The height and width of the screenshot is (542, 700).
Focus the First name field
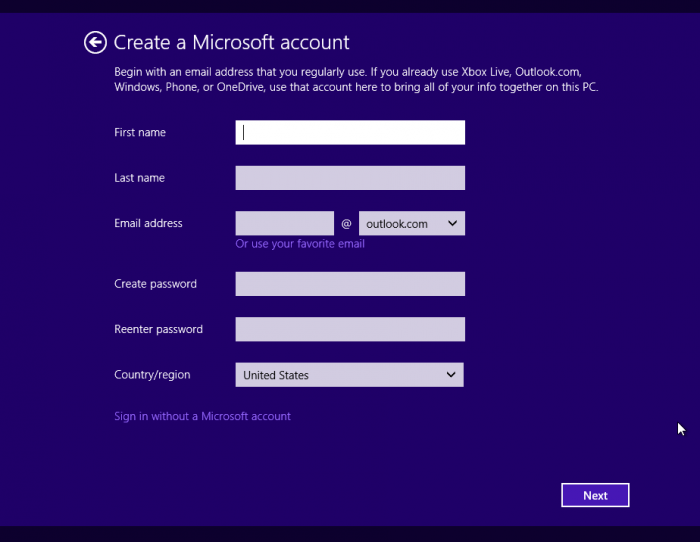point(350,132)
